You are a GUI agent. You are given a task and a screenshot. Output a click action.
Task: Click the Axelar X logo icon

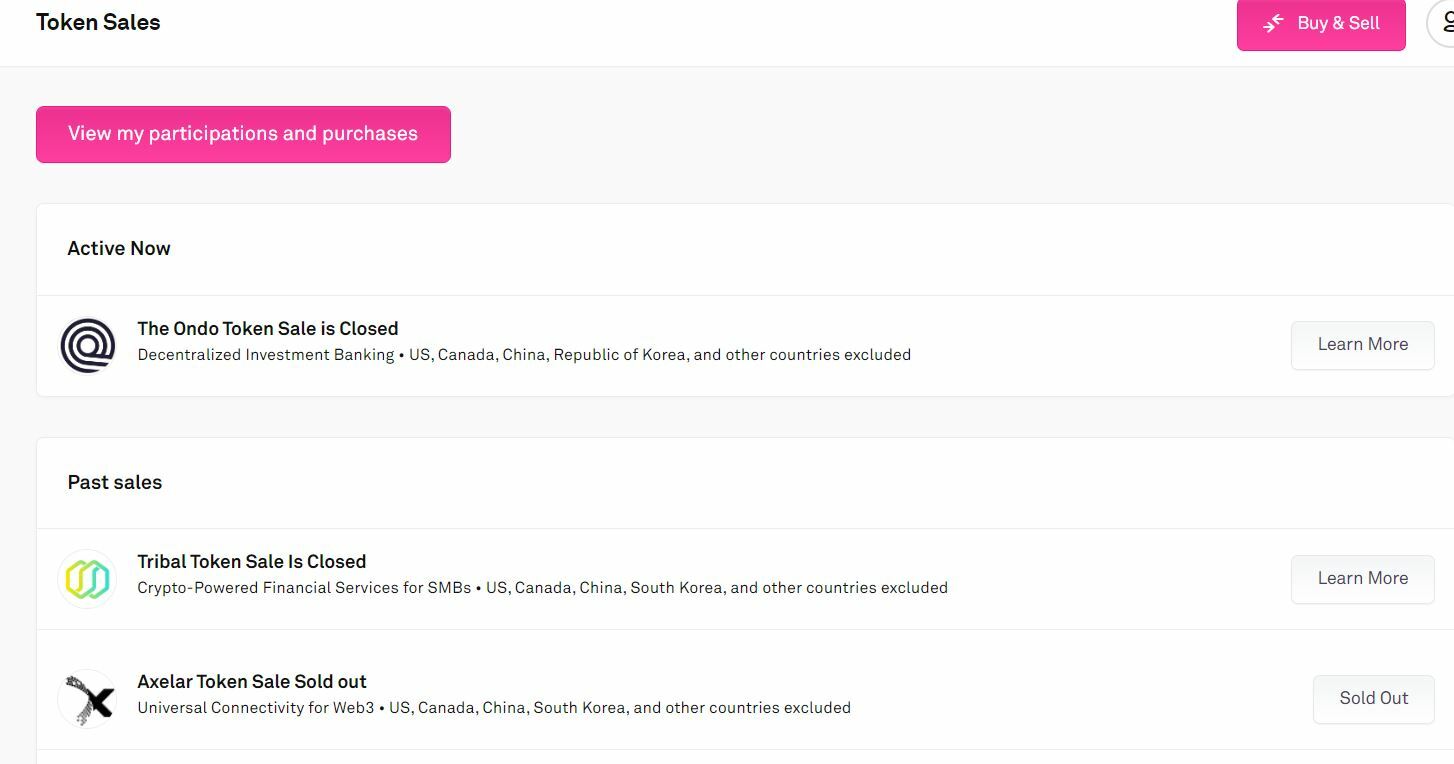[x=88, y=699]
